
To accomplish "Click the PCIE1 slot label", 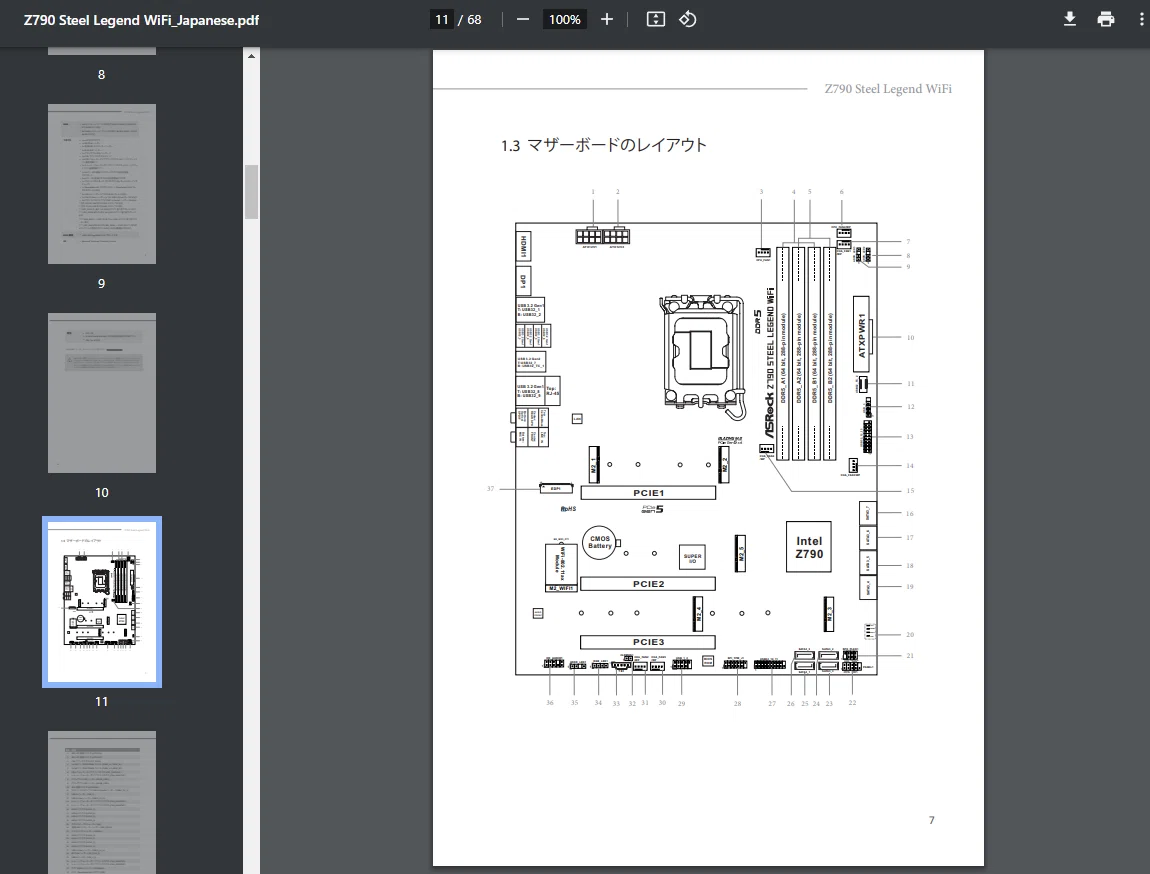I will pos(648,493).
